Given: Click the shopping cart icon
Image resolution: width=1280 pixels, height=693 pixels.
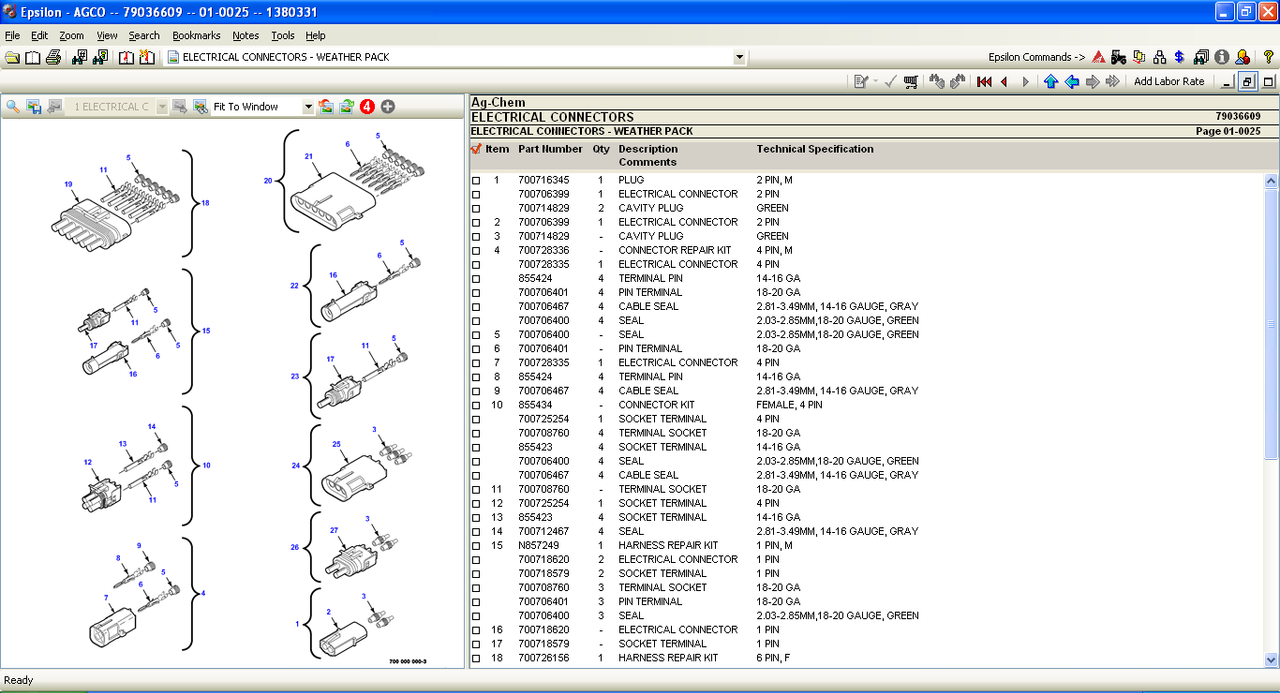Looking at the screenshot, I should (911, 82).
